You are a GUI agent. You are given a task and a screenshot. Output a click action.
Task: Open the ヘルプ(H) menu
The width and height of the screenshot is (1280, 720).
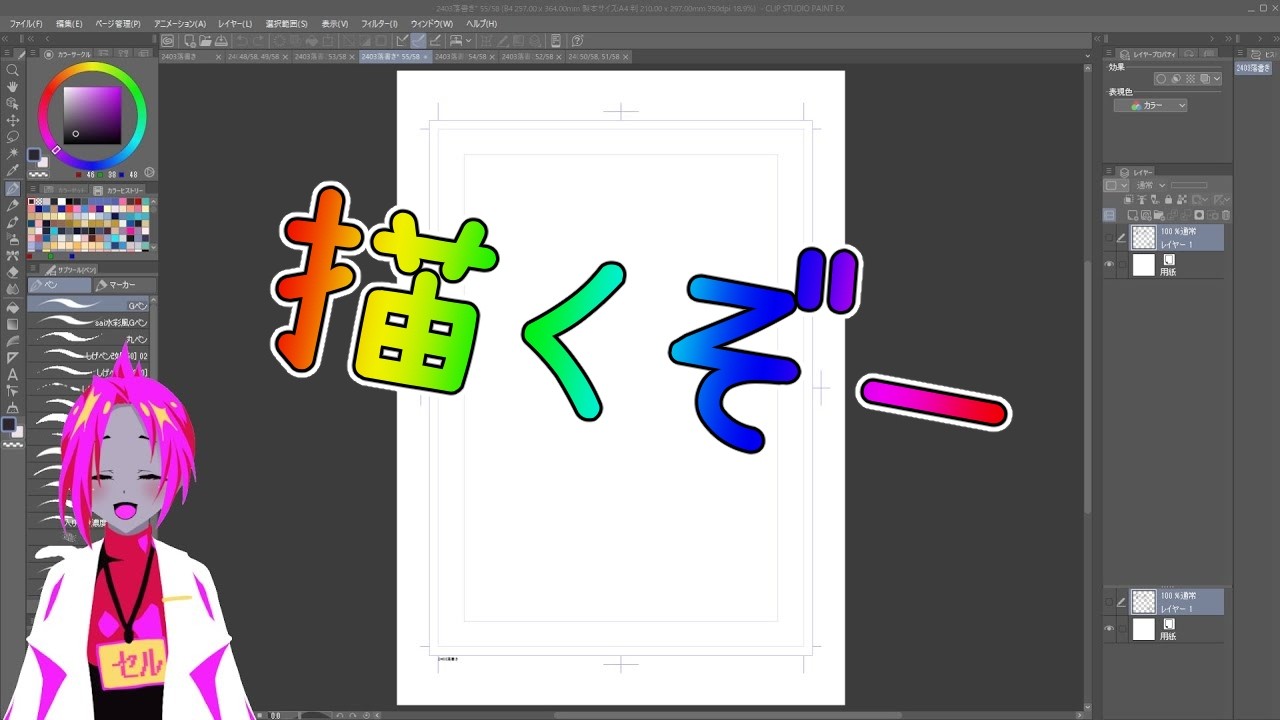point(482,23)
